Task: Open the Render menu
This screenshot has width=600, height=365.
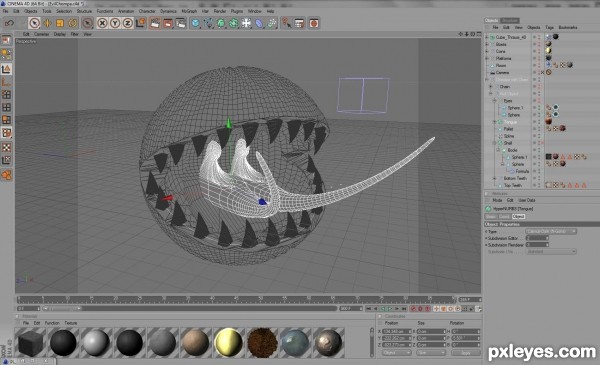Action: [x=220, y=11]
